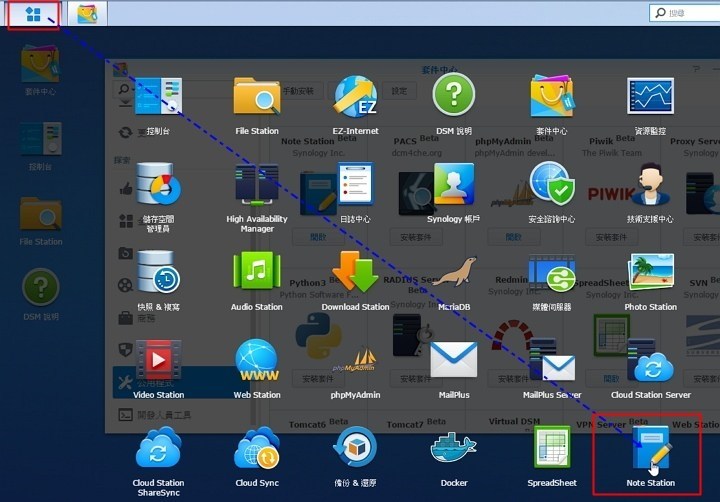Launch MariaDB application
720x502 pixels.
pos(453,274)
